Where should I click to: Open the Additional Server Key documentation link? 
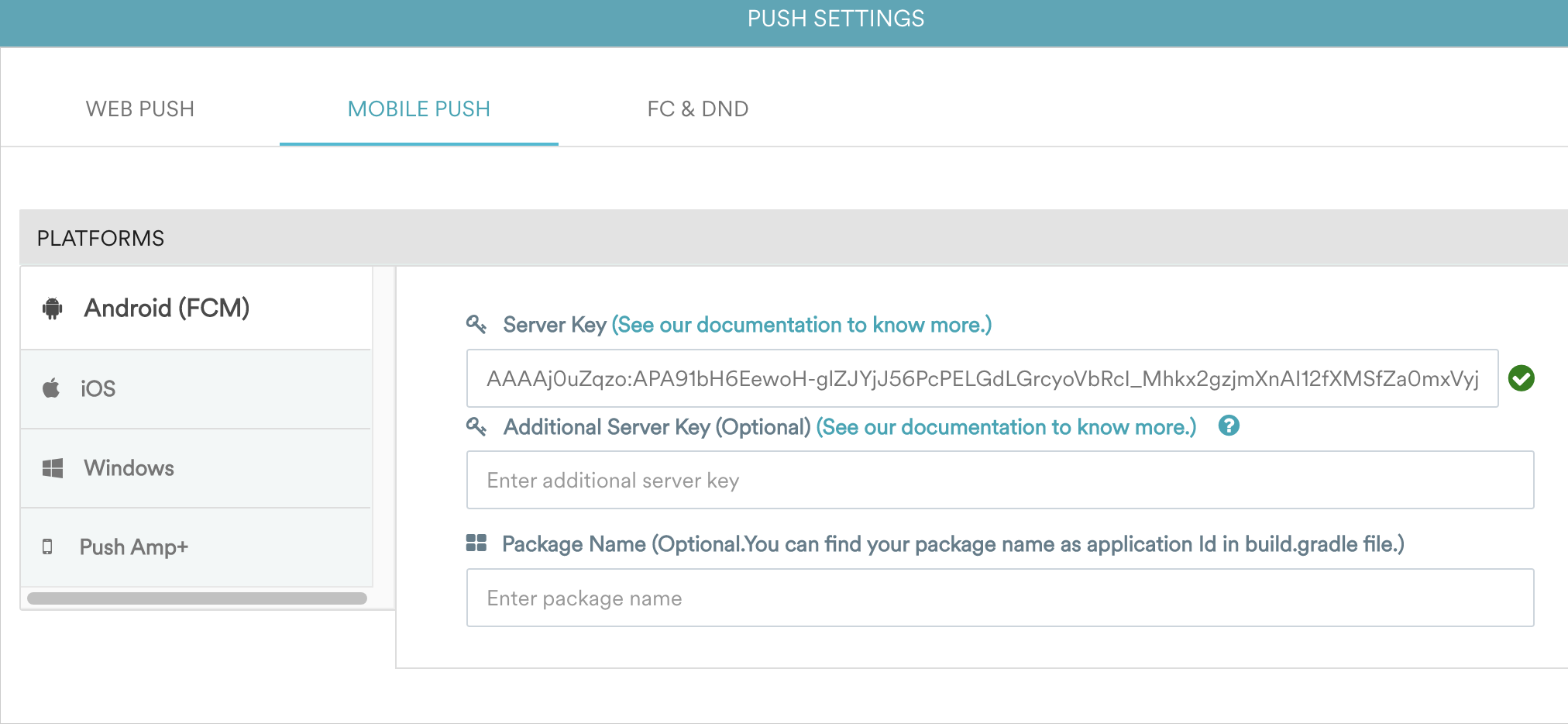point(1007,426)
